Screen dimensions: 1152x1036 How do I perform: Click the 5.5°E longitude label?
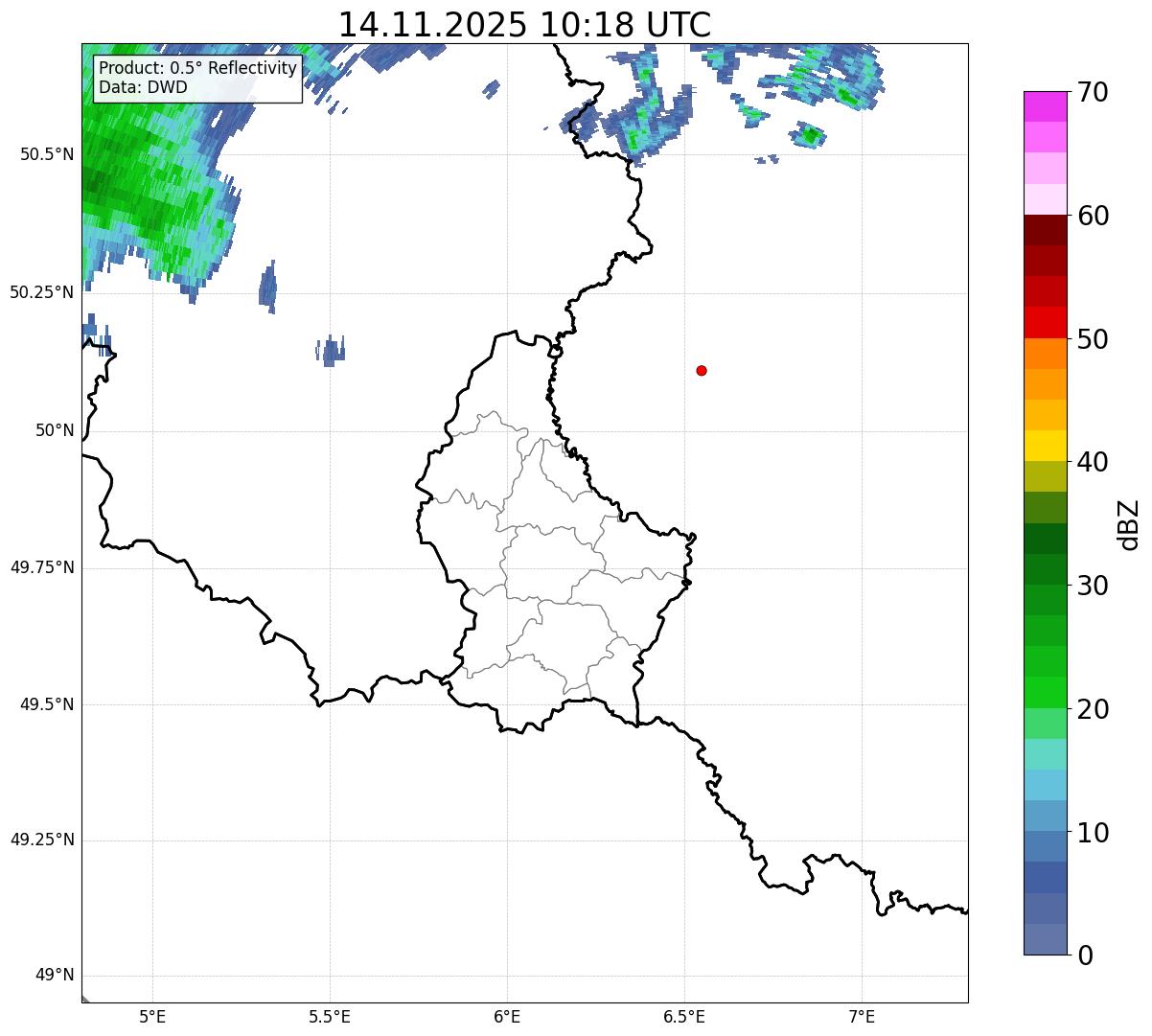point(330,1017)
